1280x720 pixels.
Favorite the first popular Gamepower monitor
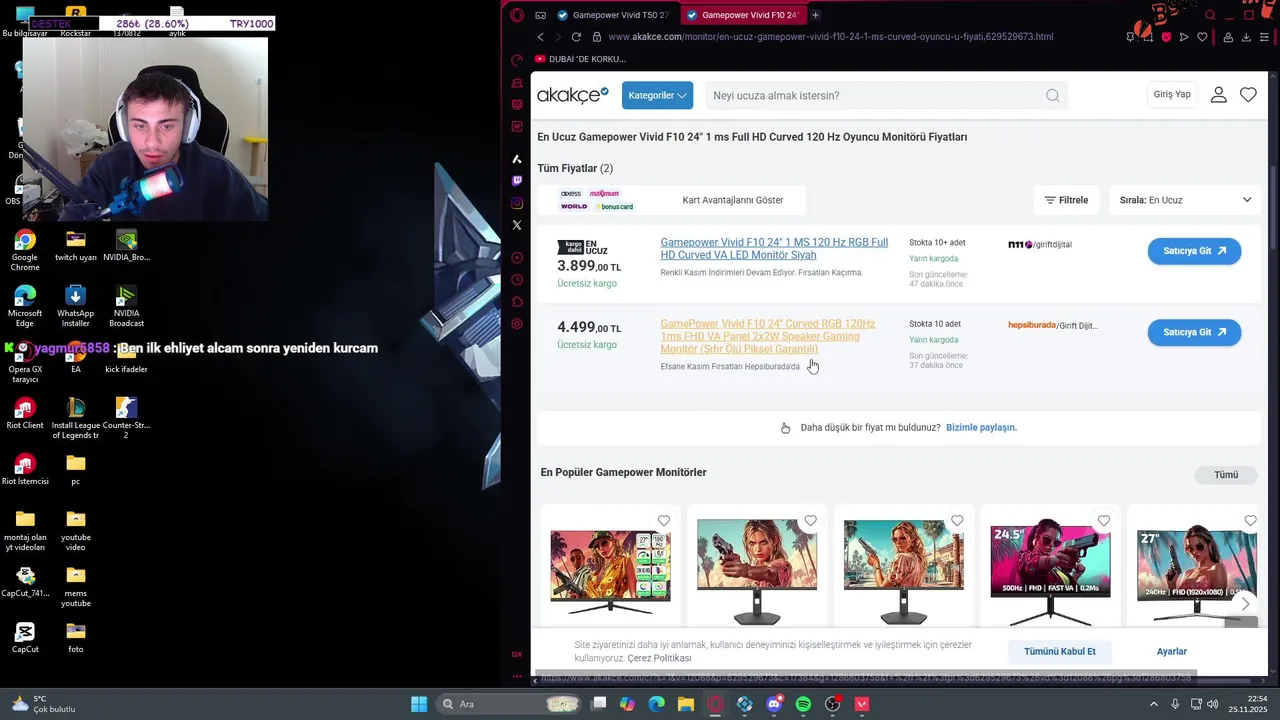click(x=664, y=521)
